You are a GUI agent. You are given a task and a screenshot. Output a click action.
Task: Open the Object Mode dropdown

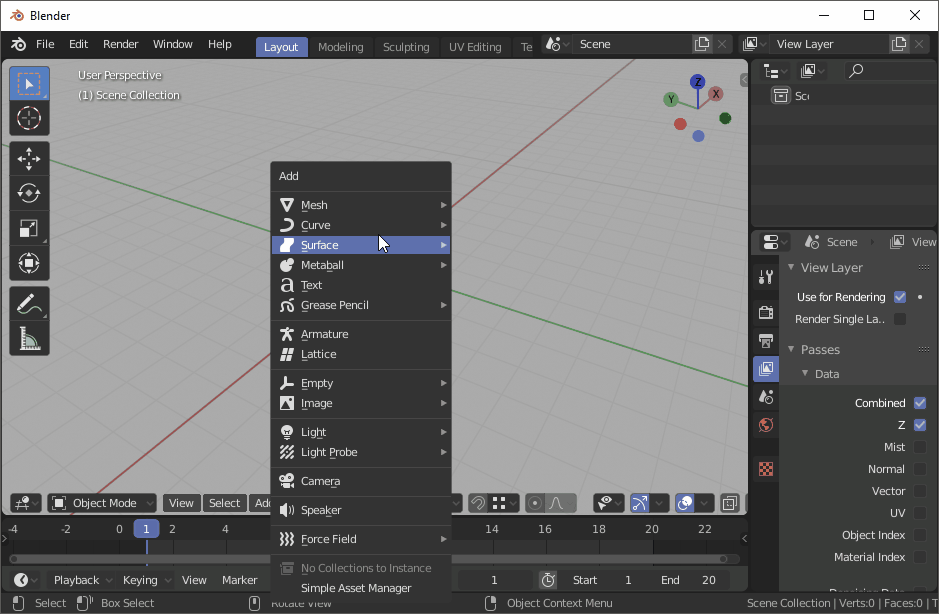(x=101, y=503)
